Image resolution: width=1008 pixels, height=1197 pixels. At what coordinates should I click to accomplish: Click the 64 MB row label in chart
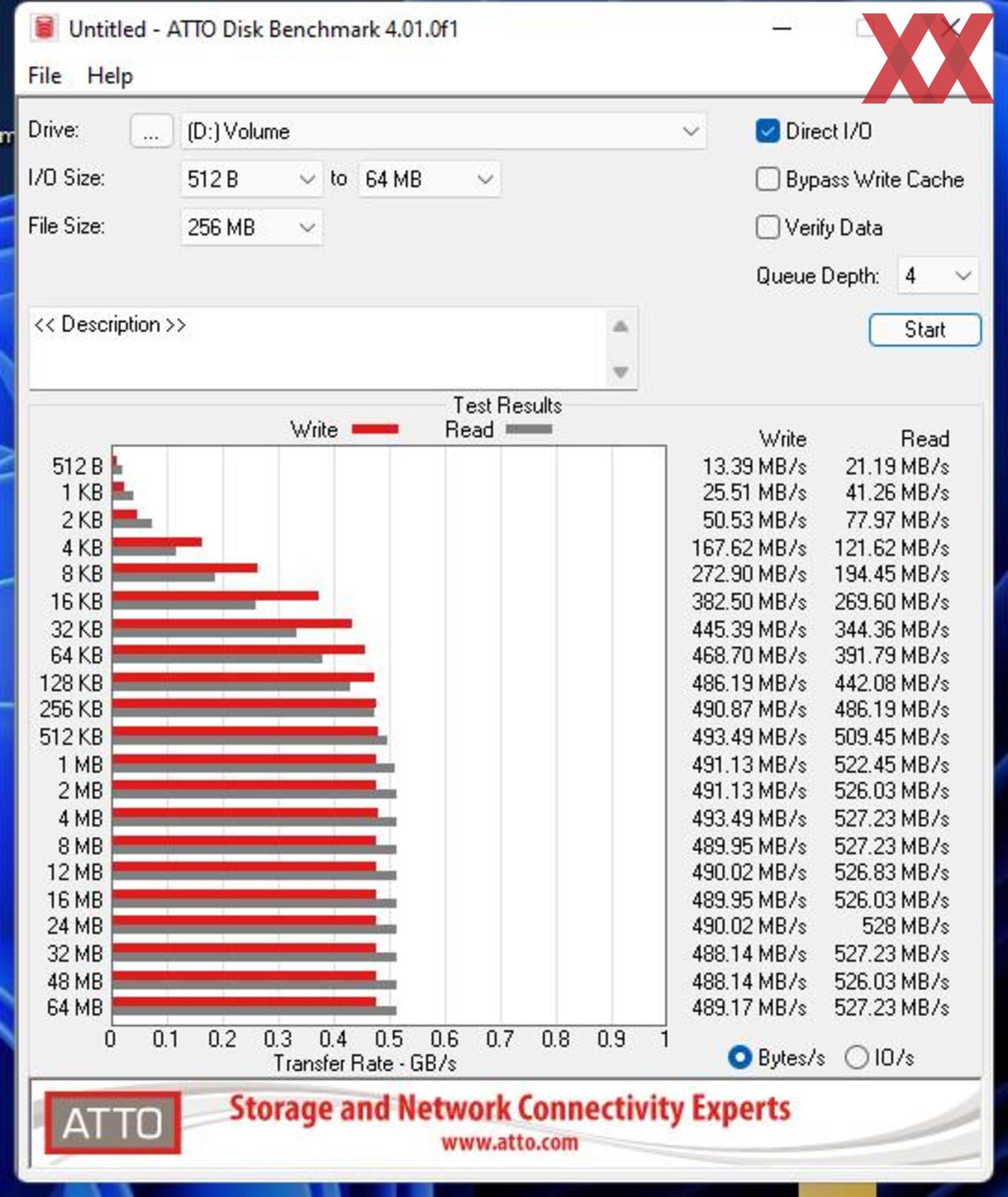coord(75,1008)
